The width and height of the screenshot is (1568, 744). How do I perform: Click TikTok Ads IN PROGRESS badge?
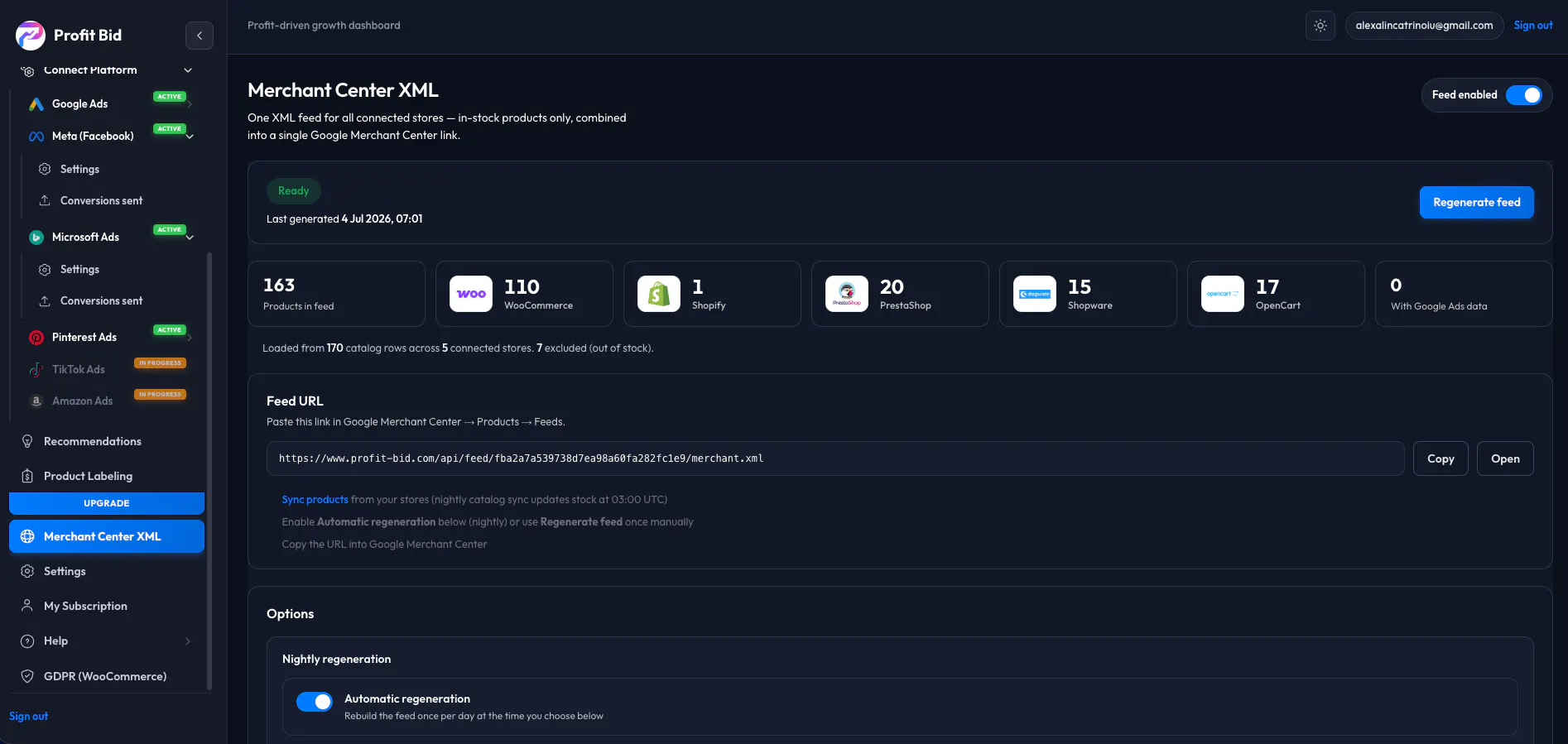(x=160, y=363)
